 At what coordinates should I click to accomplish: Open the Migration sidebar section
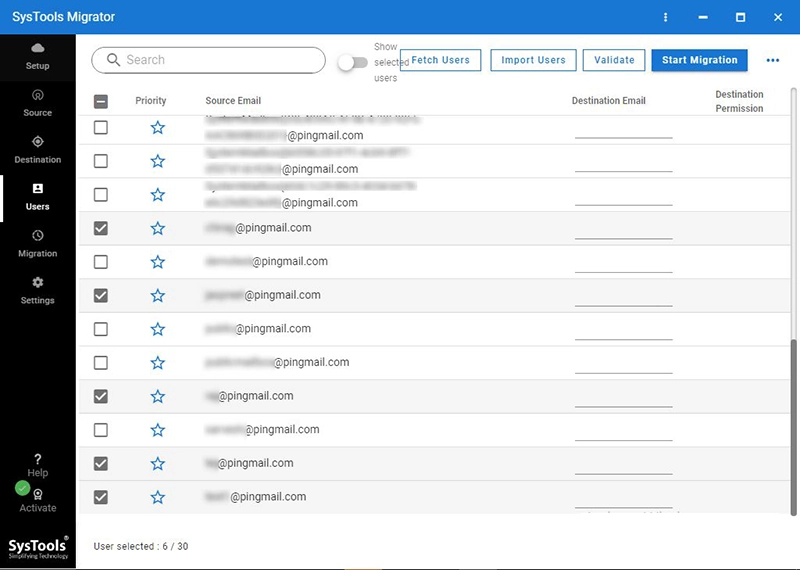click(x=38, y=245)
